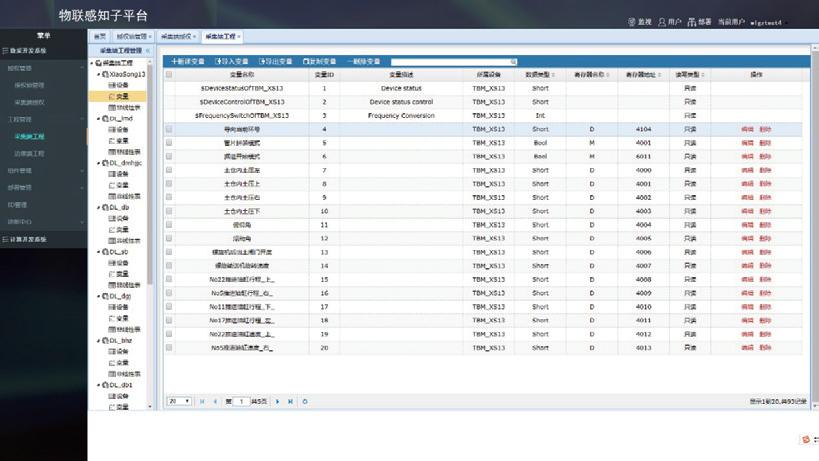Click the import variable (导入变量) icon button
The width and height of the screenshot is (819, 461).
click(231, 62)
